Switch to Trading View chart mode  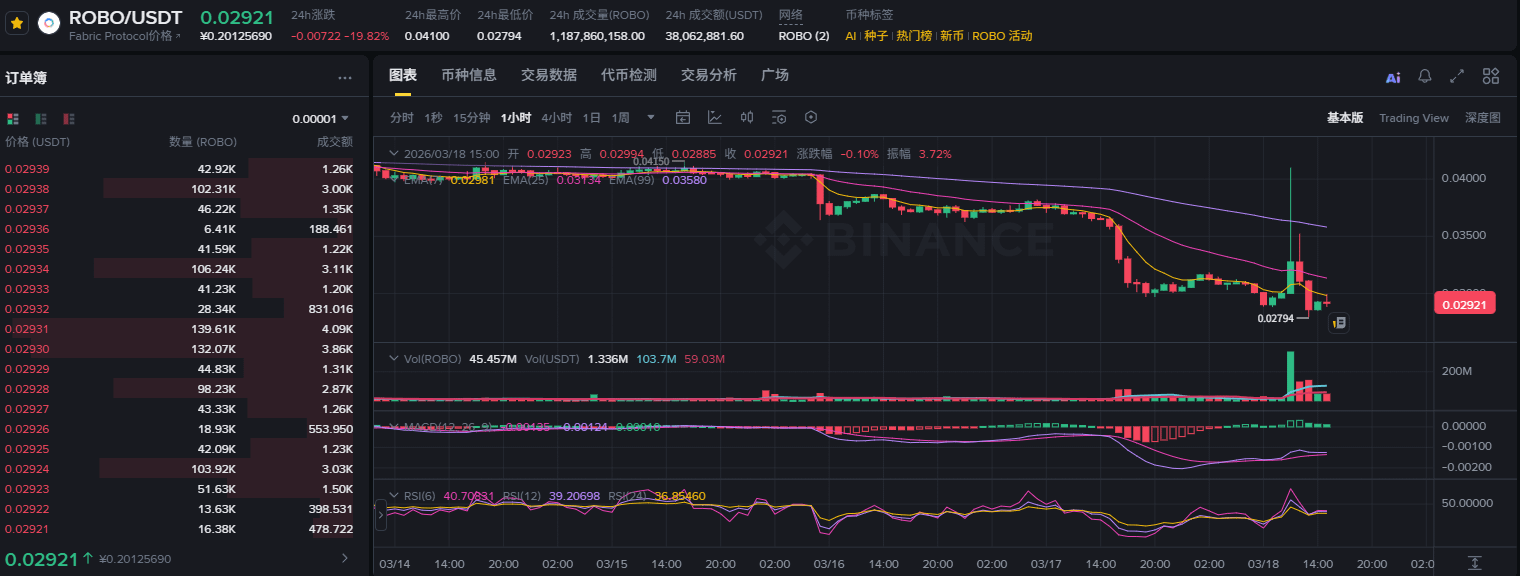point(1414,118)
